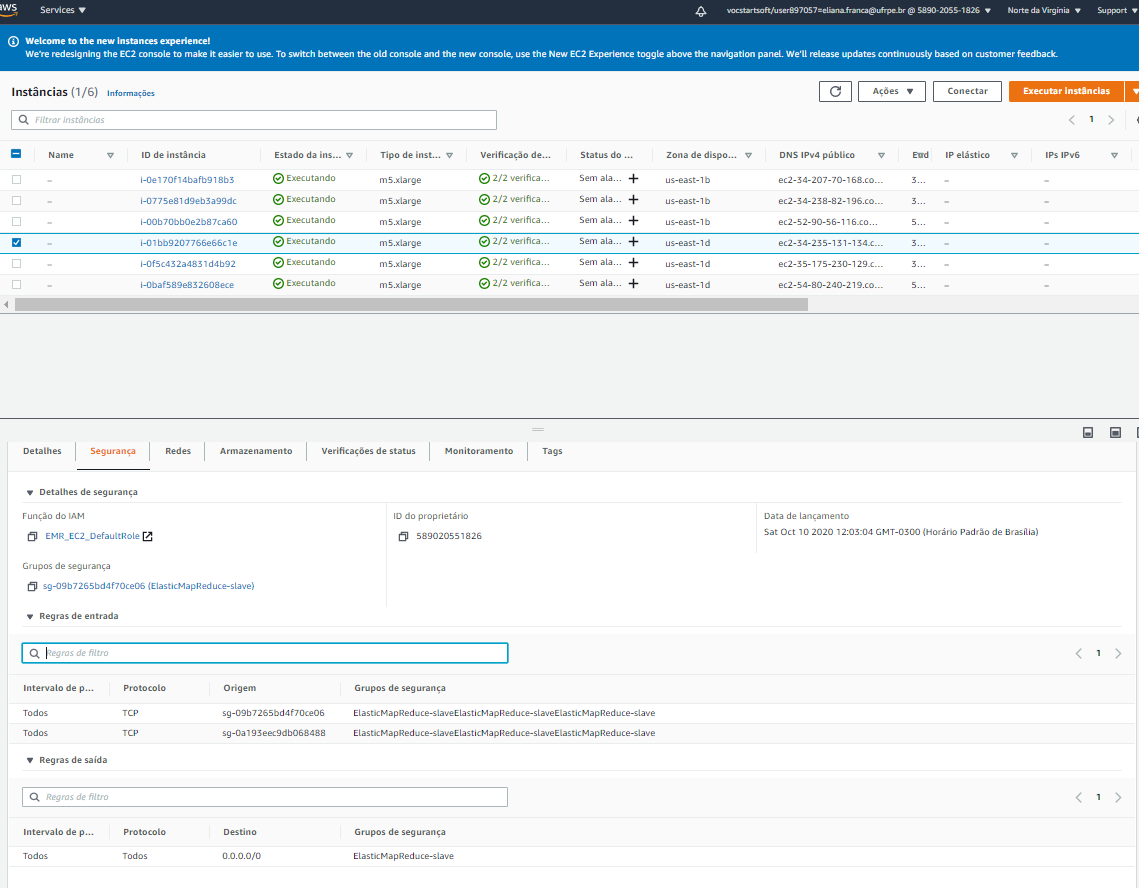
Task: Click the Filtrar instâncias search field
Action: 254,120
